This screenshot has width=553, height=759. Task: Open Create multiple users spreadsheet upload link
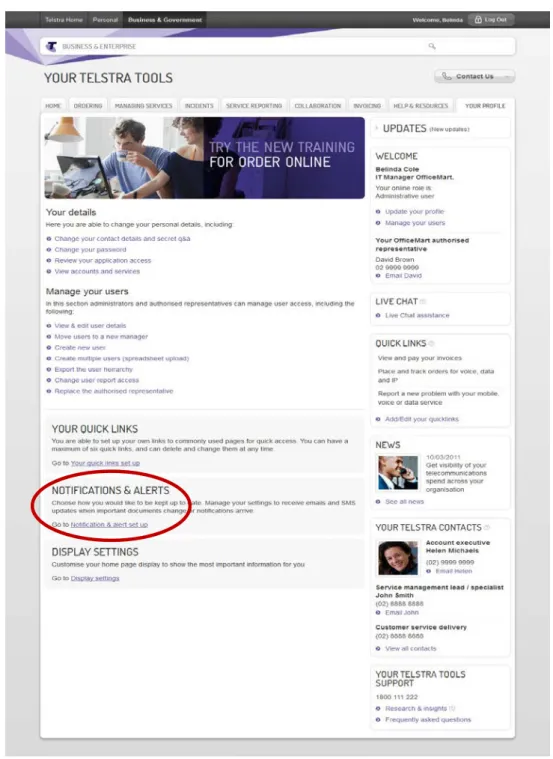[122, 359]
